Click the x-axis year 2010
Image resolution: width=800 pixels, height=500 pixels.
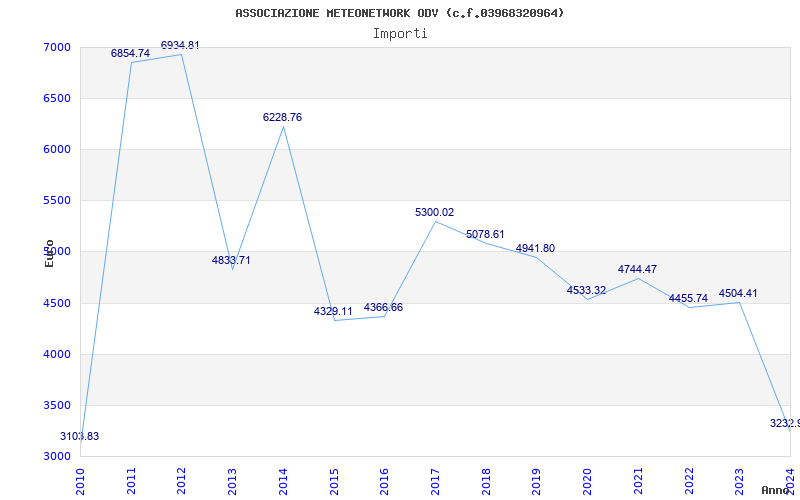(80, 481)
